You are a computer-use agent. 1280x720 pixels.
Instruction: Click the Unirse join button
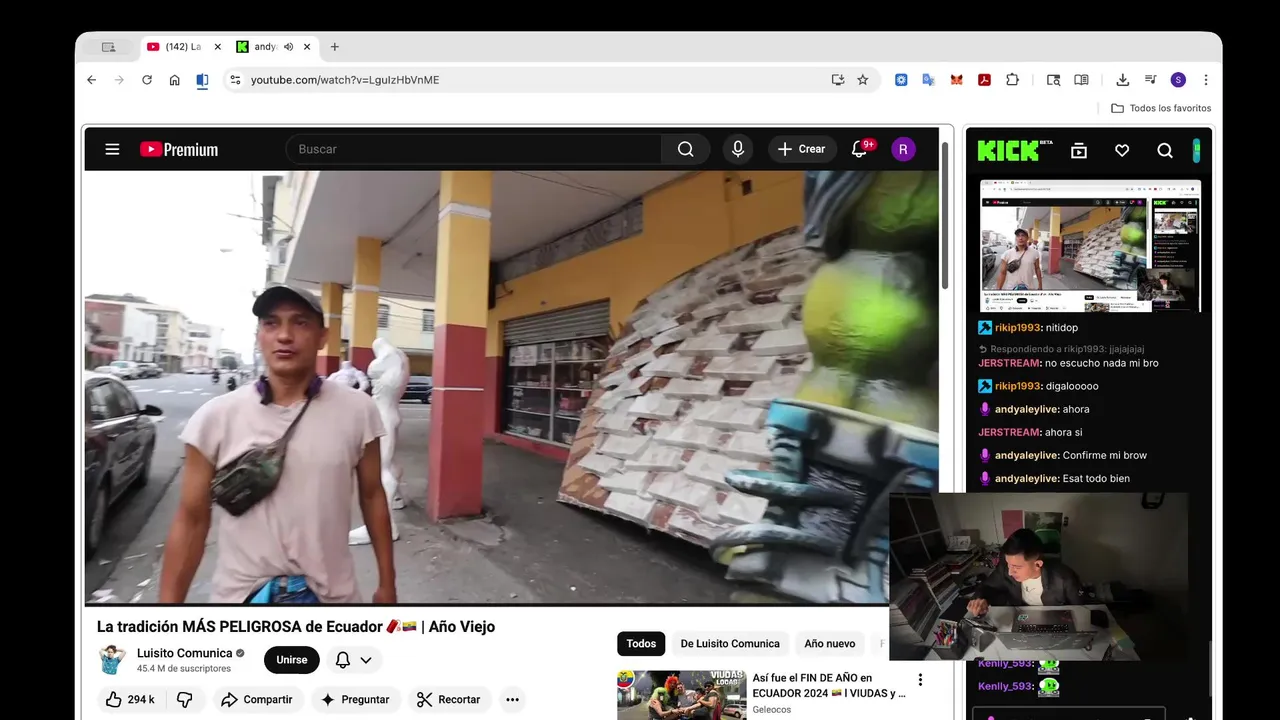point(292,660)
